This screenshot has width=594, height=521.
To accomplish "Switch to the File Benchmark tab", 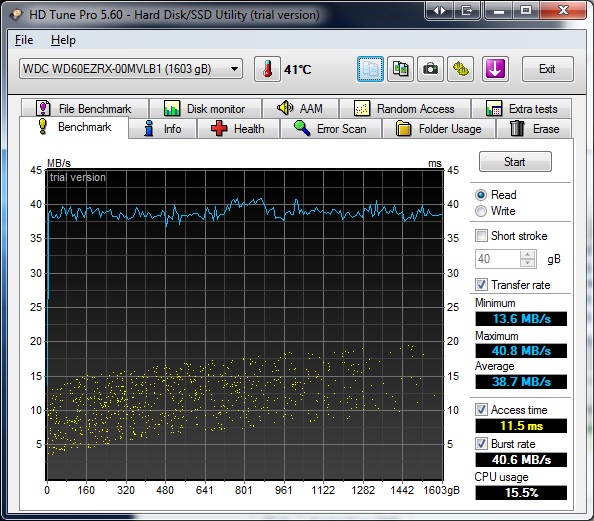I will [x=84, y=109].
